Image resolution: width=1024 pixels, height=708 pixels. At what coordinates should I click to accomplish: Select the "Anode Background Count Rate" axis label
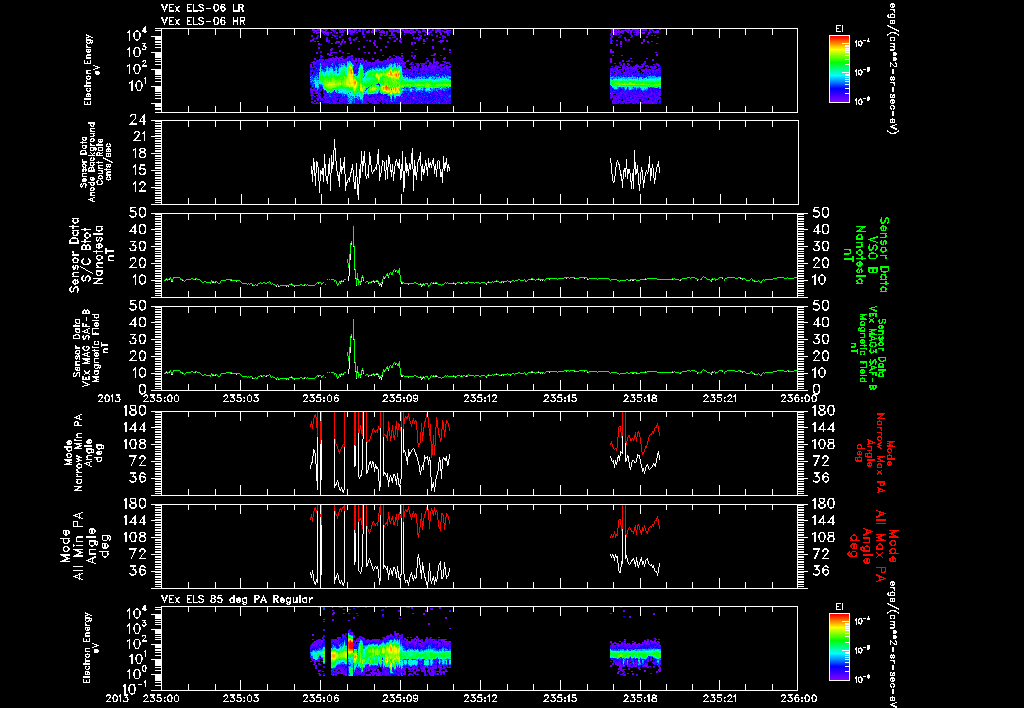click(97, 161)
